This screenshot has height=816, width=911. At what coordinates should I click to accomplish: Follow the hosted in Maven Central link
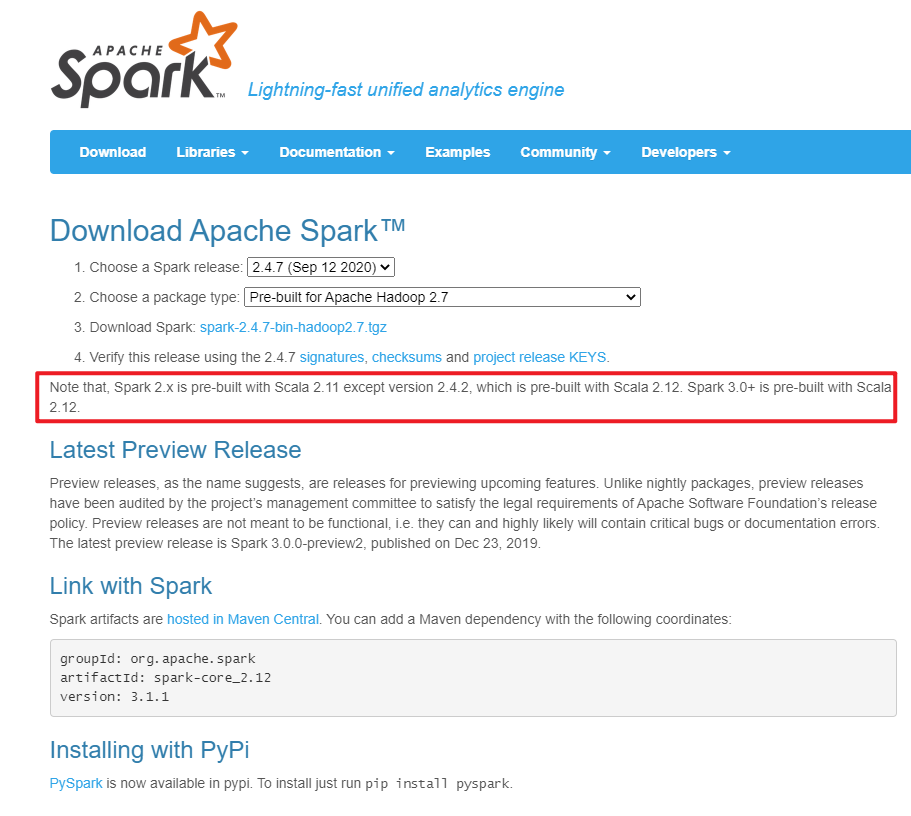pyautogui.click(x=243, y=620)
